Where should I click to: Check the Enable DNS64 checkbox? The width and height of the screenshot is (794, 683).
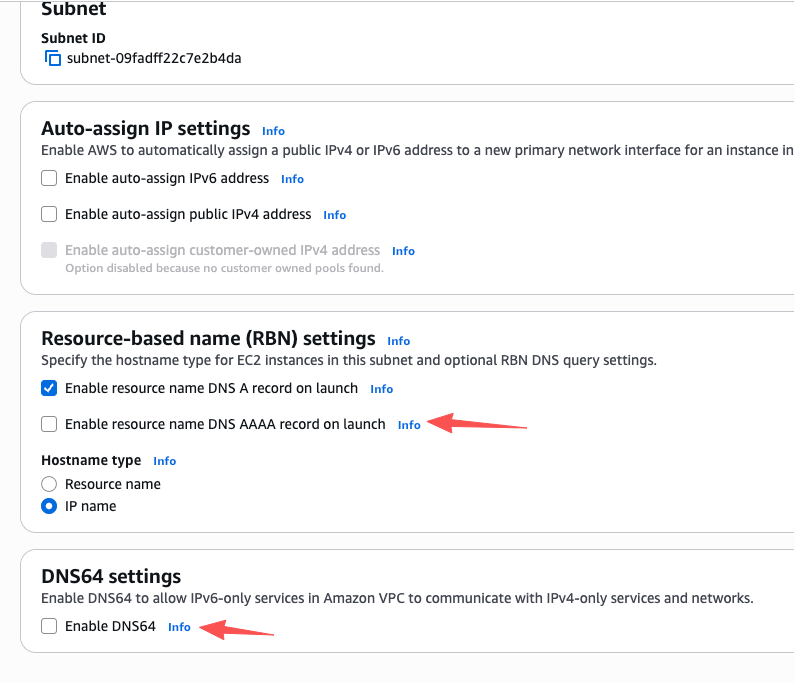pos(49,627)
